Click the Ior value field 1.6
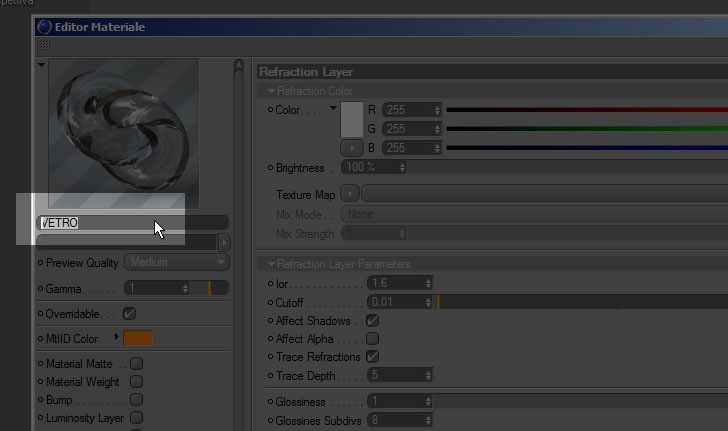The image size is (728, 431). [396, 283]
